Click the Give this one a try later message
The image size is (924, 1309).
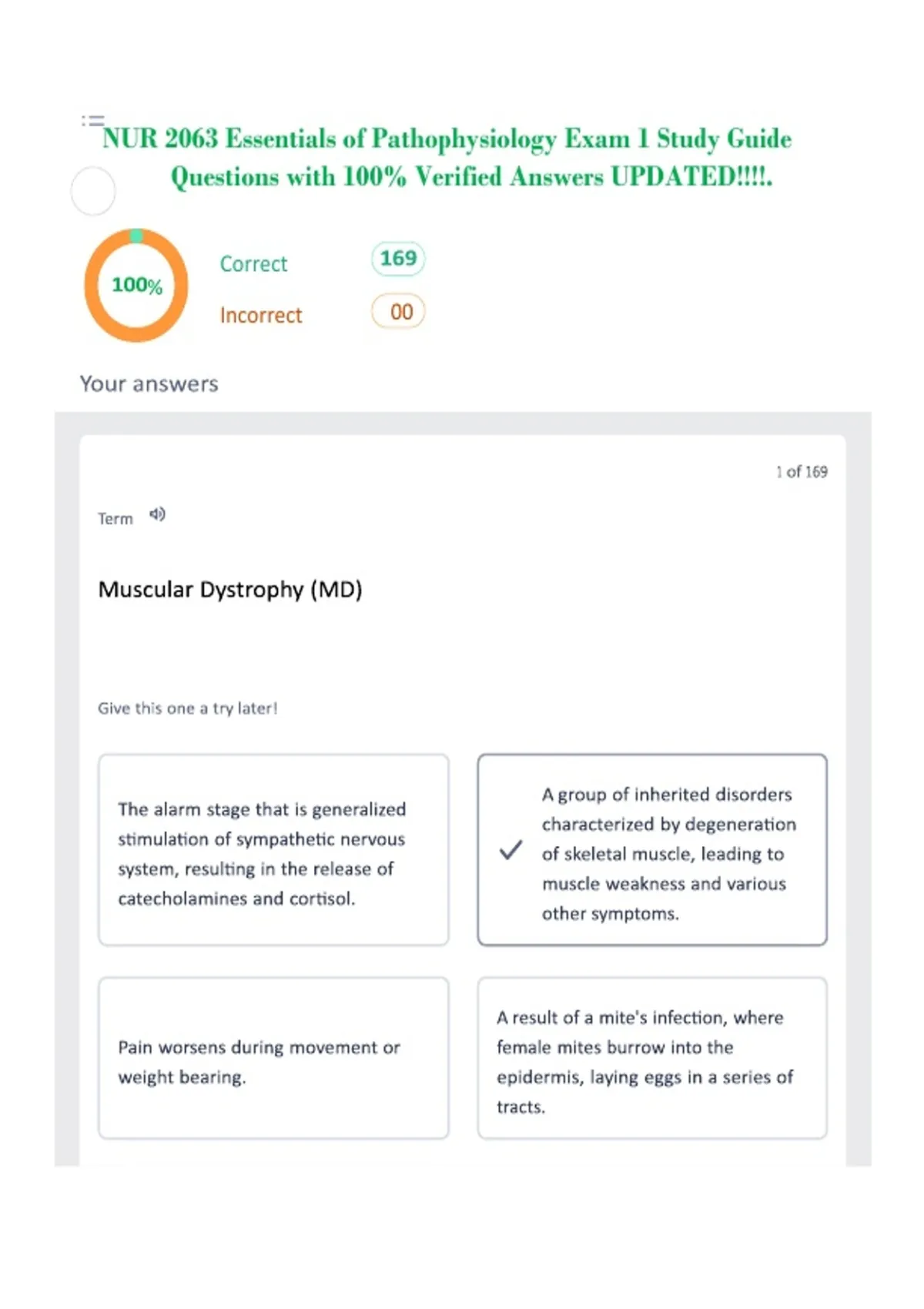point(187,708)
